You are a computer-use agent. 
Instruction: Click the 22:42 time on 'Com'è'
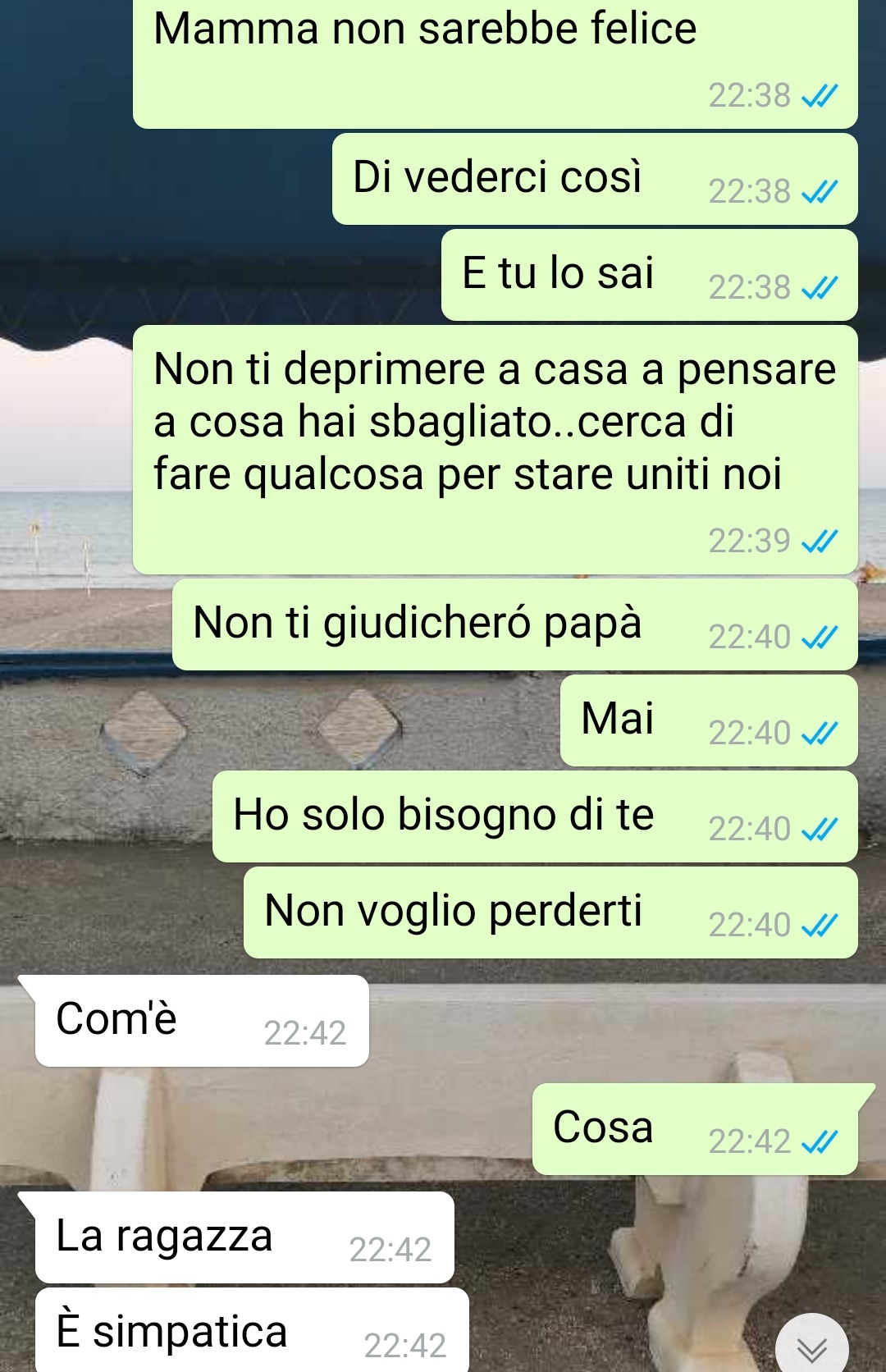point(305,1034)
